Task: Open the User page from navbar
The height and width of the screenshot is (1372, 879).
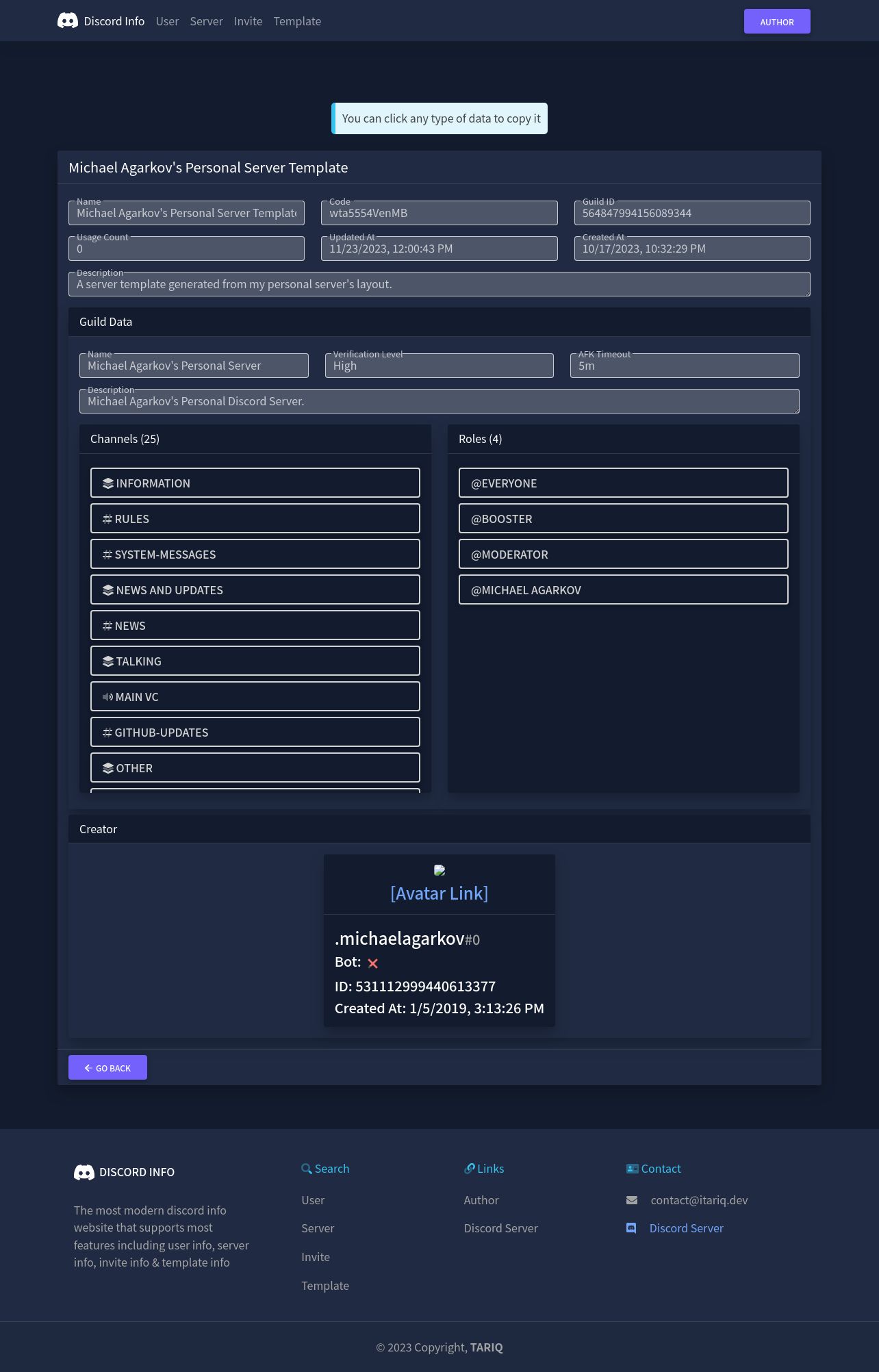Action: pyautogui.click(x=167, y=21)
